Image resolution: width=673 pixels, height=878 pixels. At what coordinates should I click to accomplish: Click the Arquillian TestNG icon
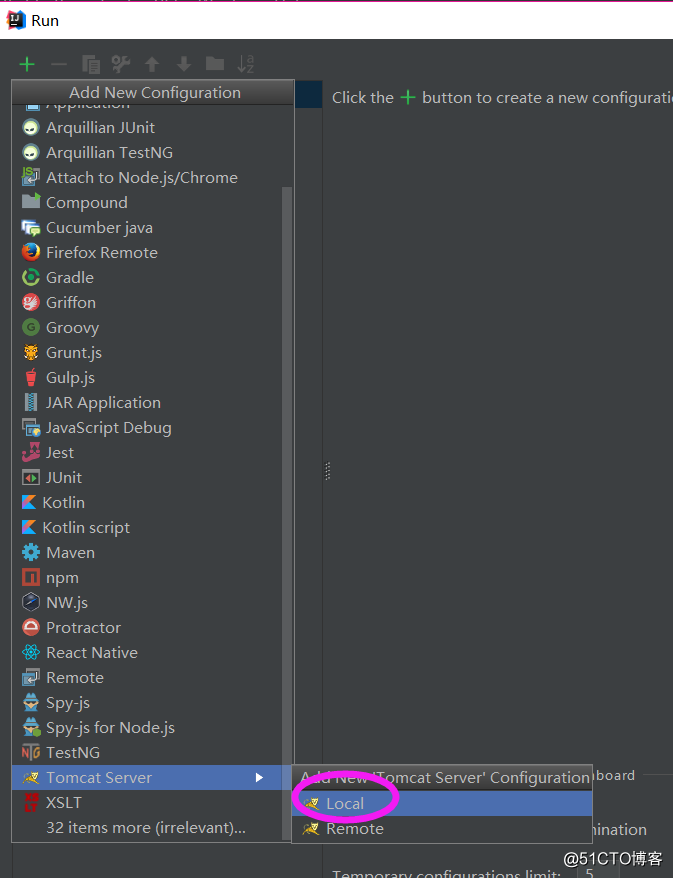click(31, 152)
